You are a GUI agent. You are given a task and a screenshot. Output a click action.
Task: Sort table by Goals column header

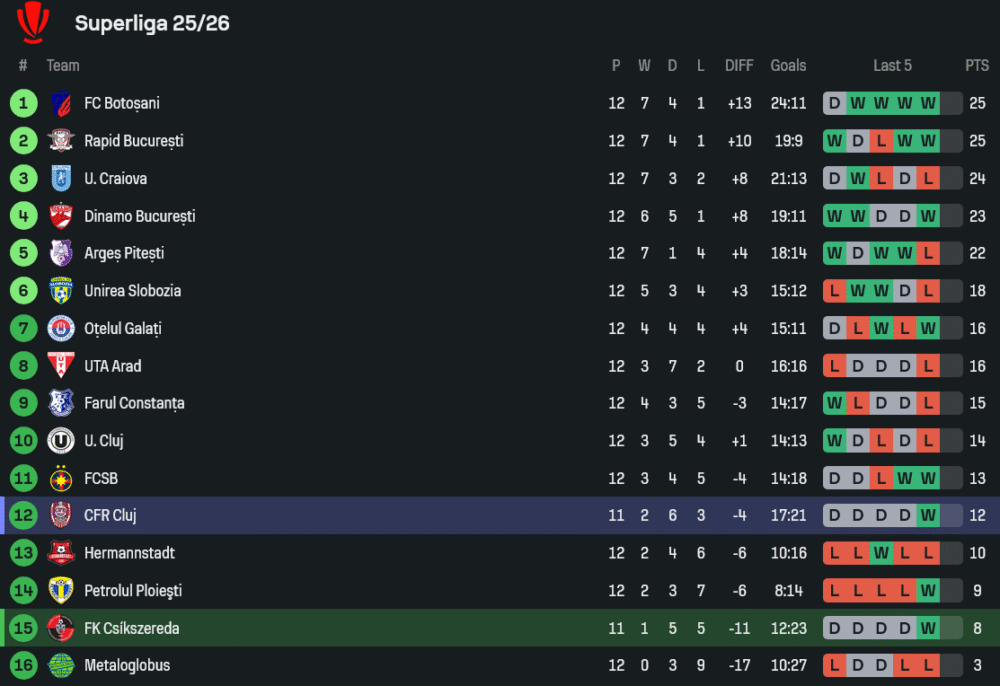[788, 66]
